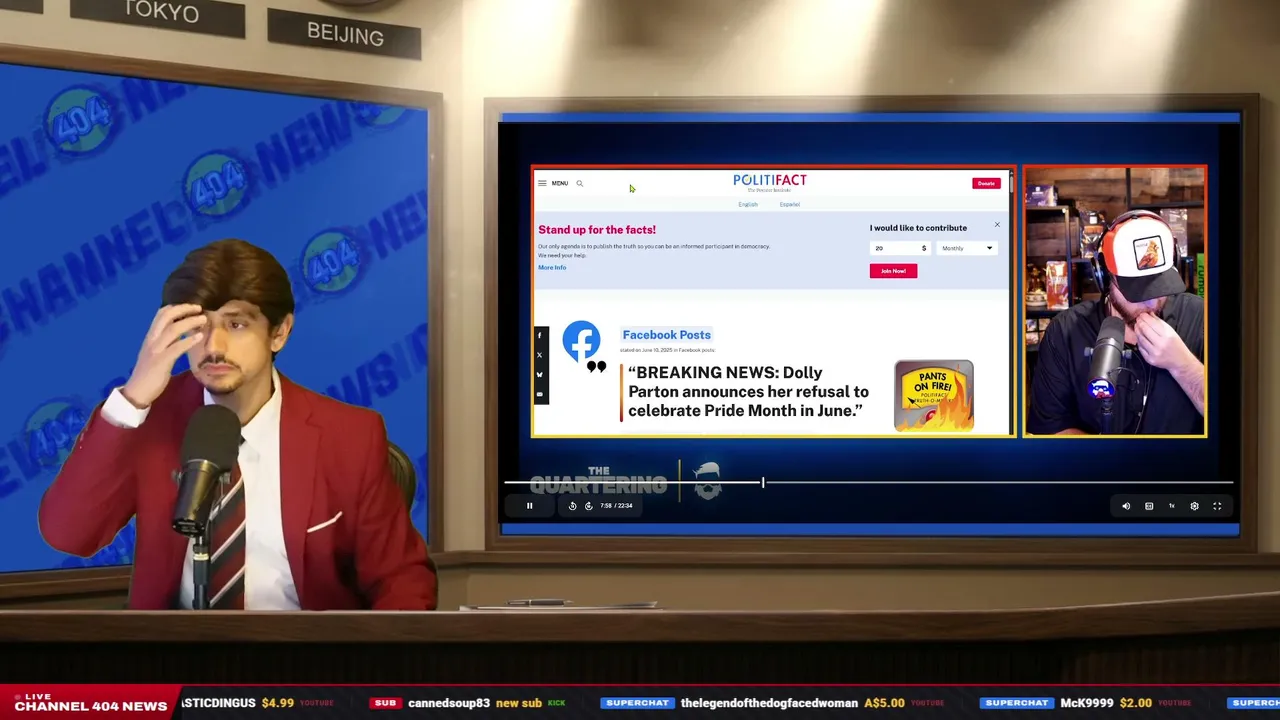Share the article by email icon
The image size is (1280, 720).
point(540,394)
